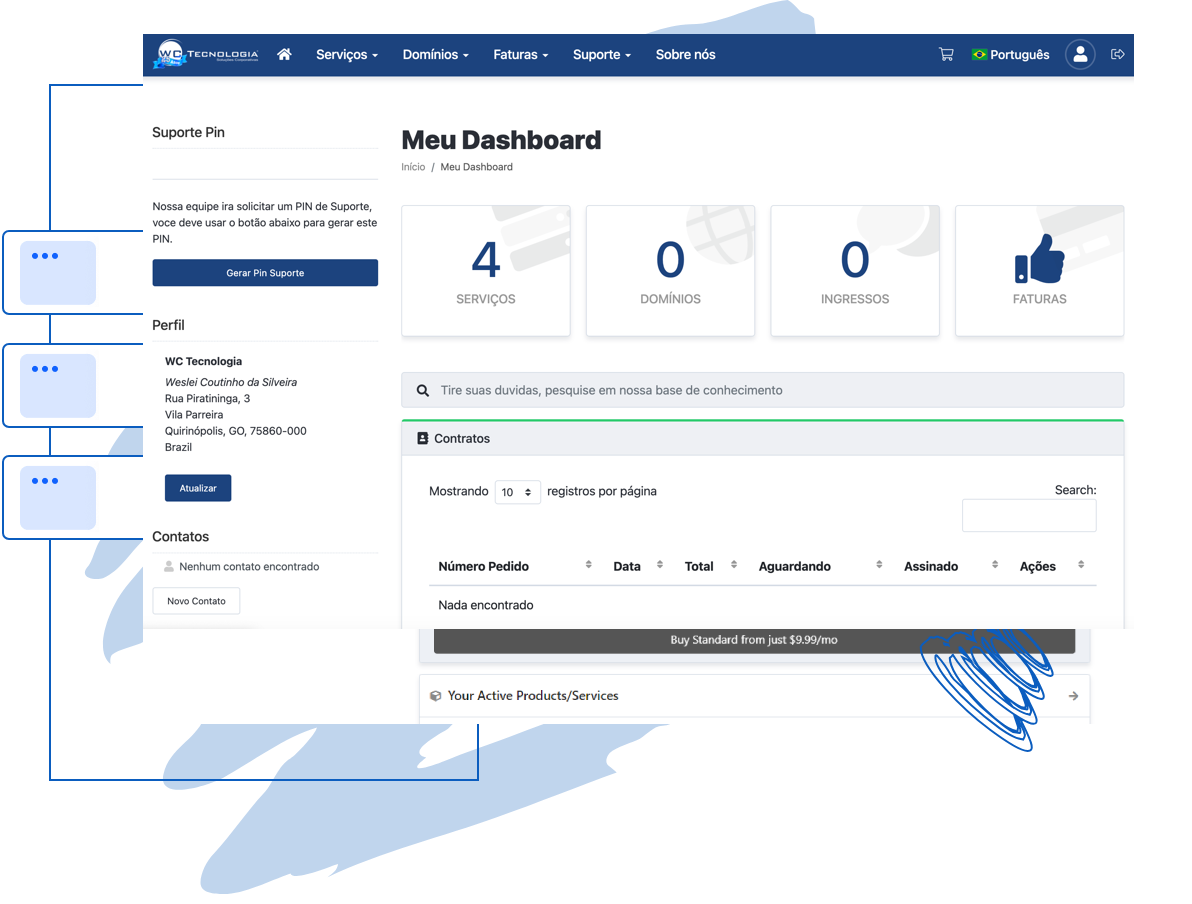Open the Serviços dropdown menu
The height and width of the screenshot is (904, 1192).
(346, 55)
